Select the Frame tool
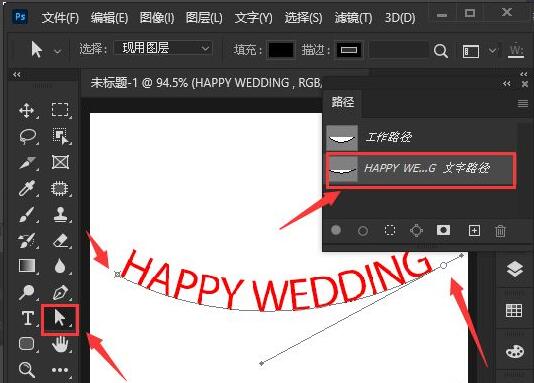Screen dimensions: 534x383 (60, 162)
